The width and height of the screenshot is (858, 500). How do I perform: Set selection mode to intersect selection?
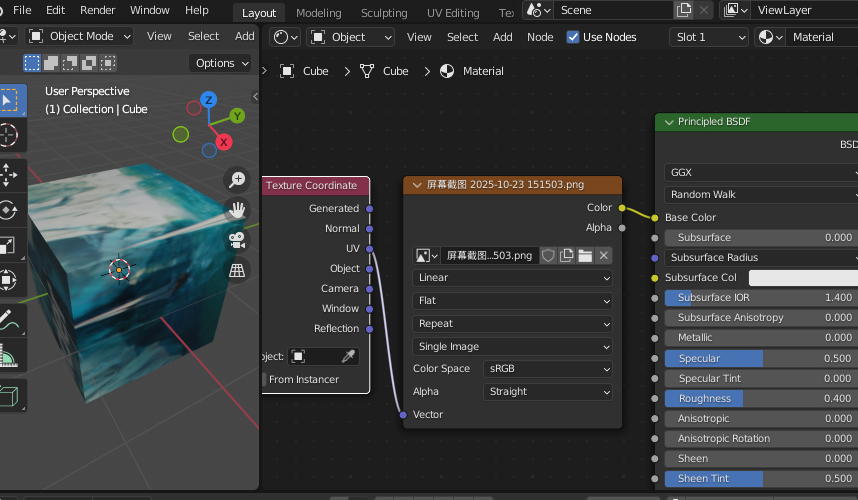coord(108,63)
